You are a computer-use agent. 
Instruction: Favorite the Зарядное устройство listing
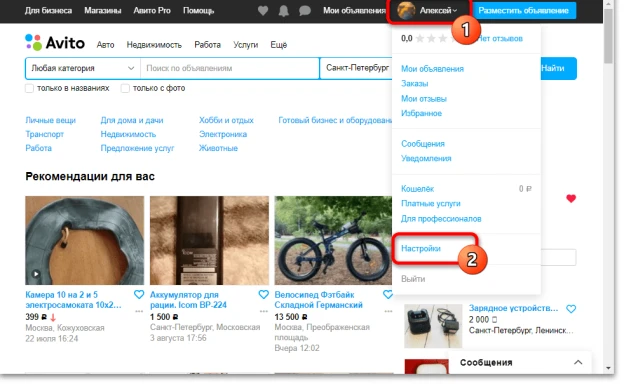[x=571, y=308]
